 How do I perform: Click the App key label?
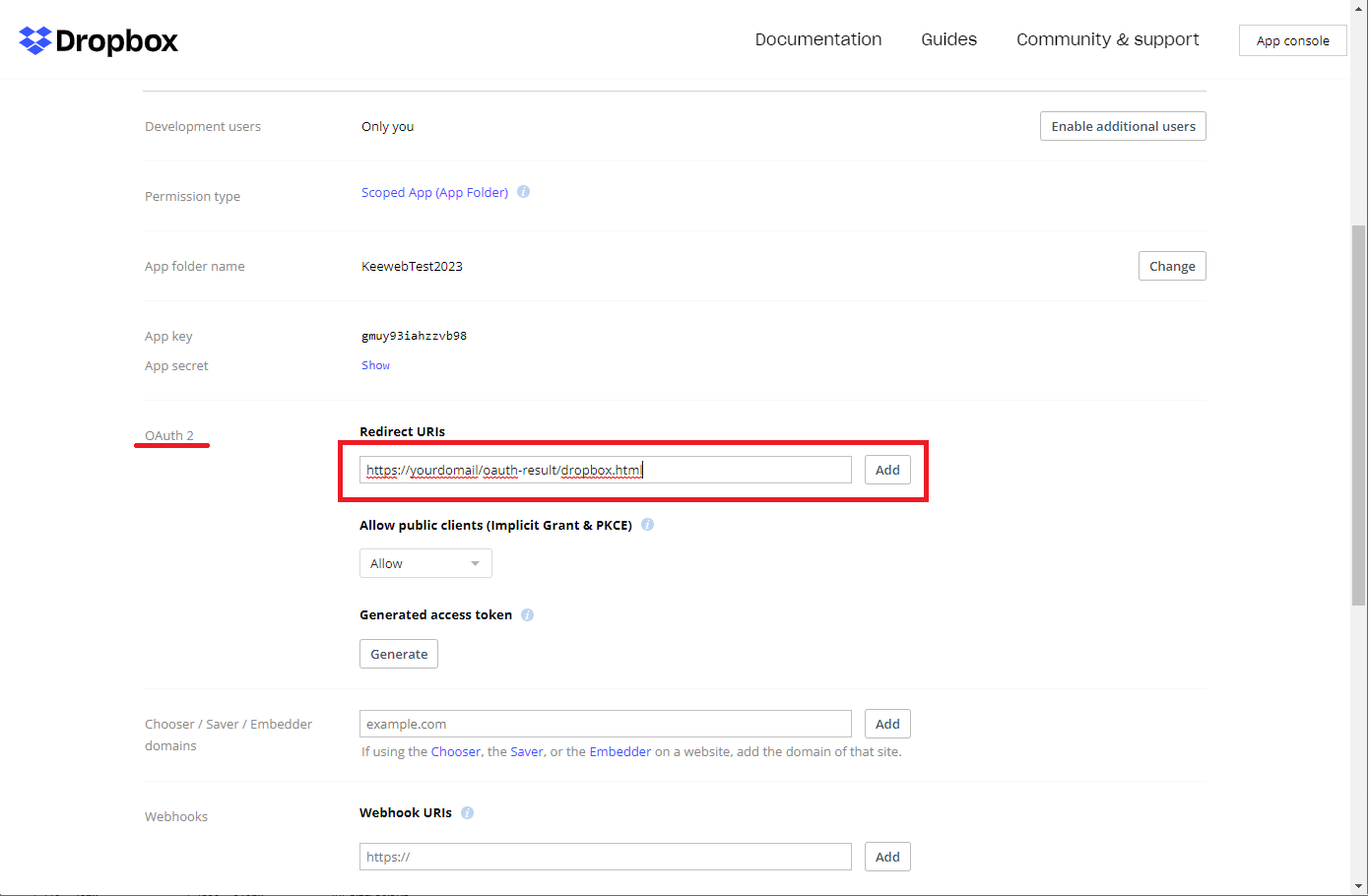pos(168,336)
